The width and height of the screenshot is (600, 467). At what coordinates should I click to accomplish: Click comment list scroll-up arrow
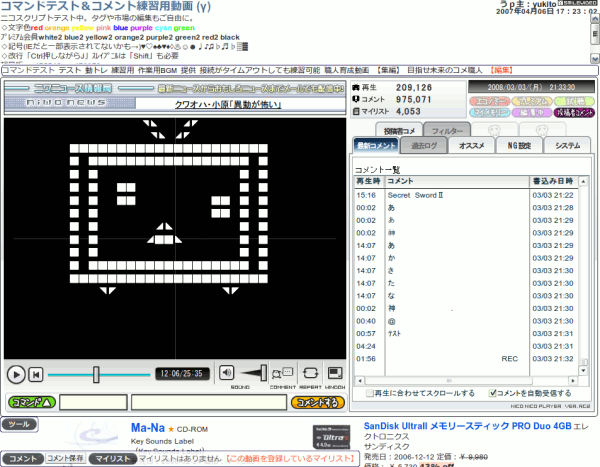[x=583, y=181]
